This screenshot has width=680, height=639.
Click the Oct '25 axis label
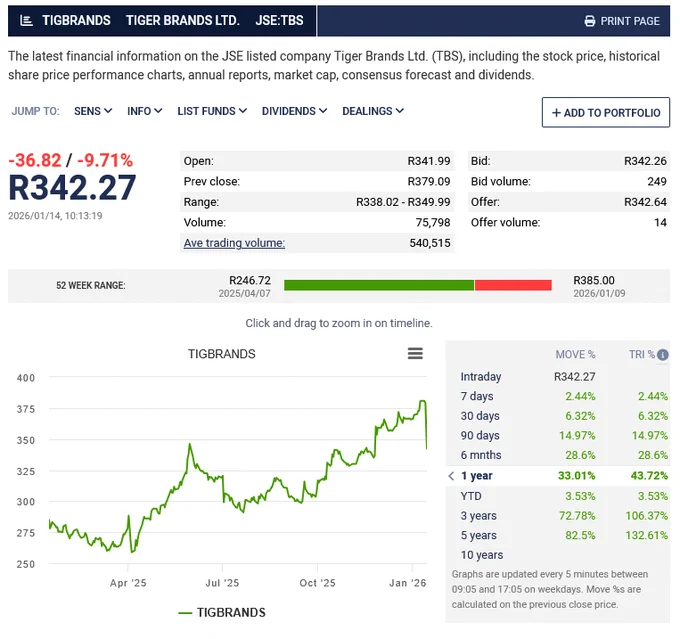(317, 583)
